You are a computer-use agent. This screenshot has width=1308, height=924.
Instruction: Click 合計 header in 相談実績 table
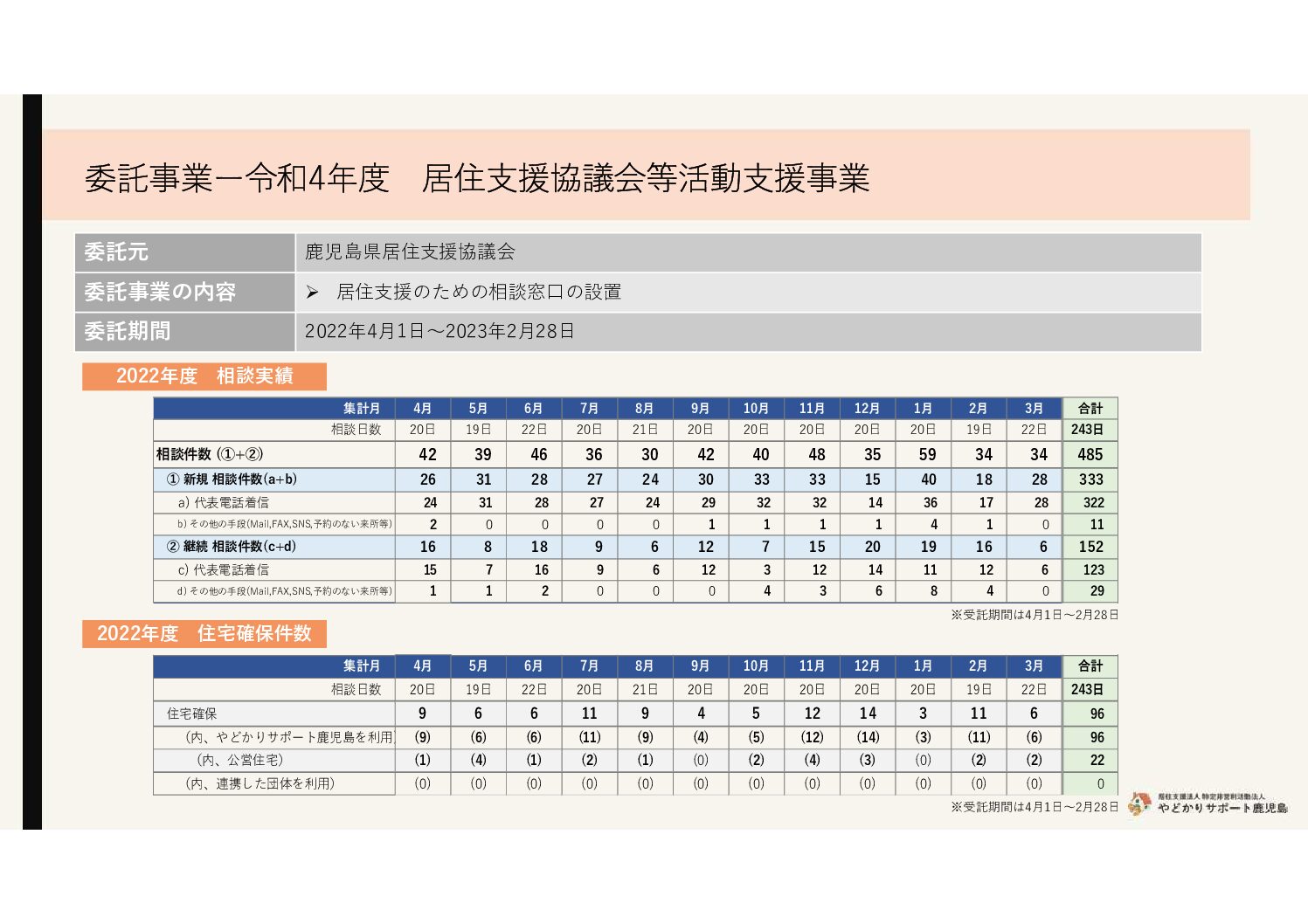pos(1090,408)
